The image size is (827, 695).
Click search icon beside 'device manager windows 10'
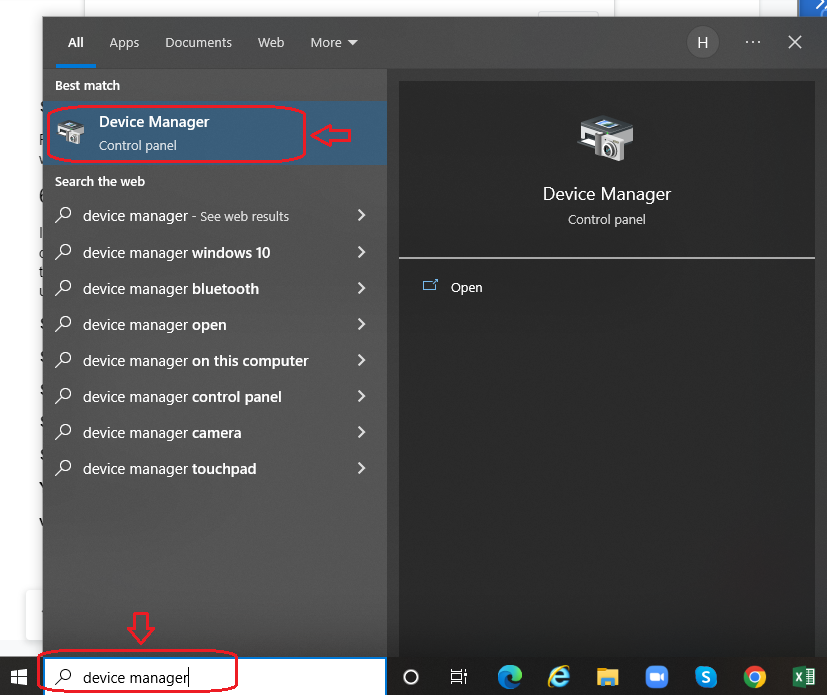[63, 252]
